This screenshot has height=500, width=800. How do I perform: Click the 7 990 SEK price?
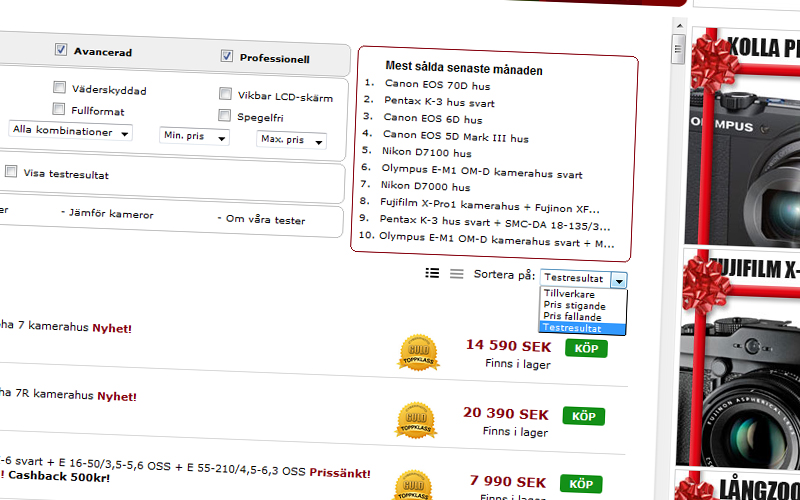pos(508,481)
